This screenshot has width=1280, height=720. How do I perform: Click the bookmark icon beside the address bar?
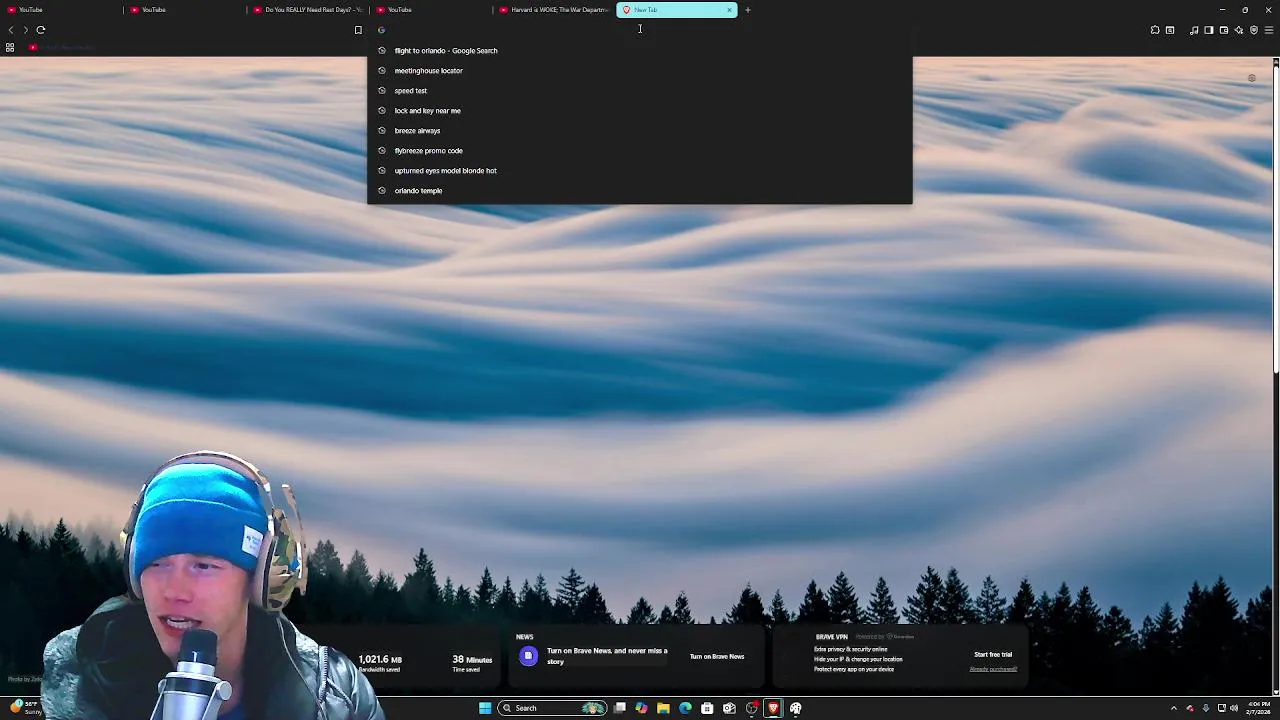[358, 30]
